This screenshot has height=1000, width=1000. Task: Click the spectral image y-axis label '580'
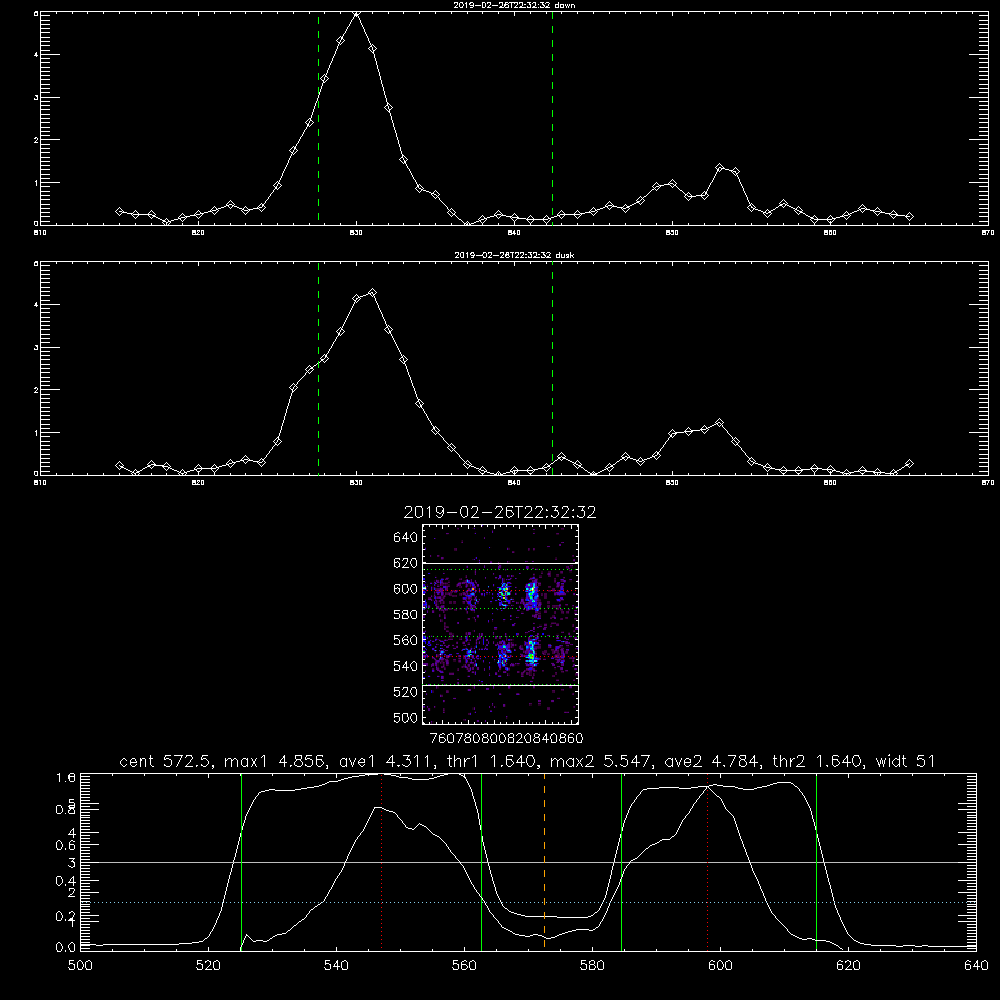click(406, 615)
